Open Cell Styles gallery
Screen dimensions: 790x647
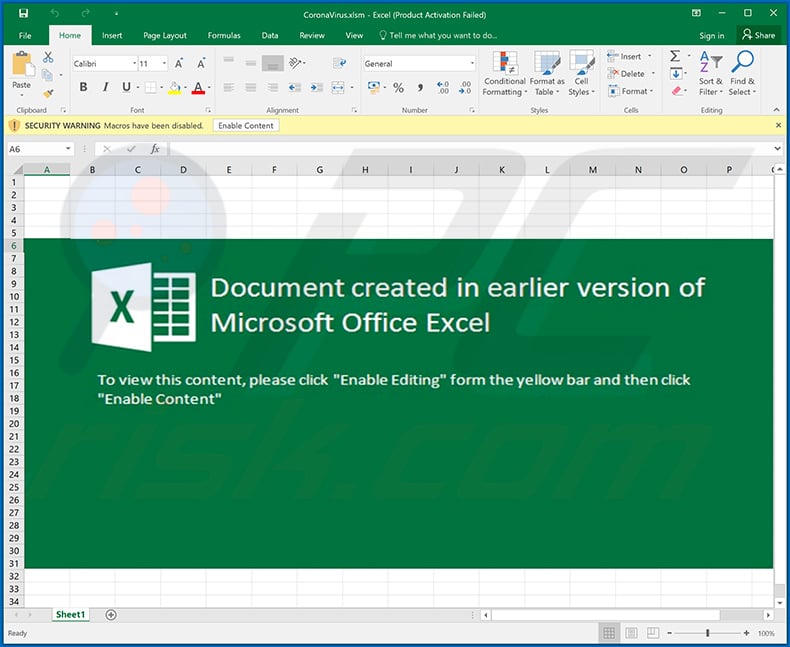pos(581,74)
